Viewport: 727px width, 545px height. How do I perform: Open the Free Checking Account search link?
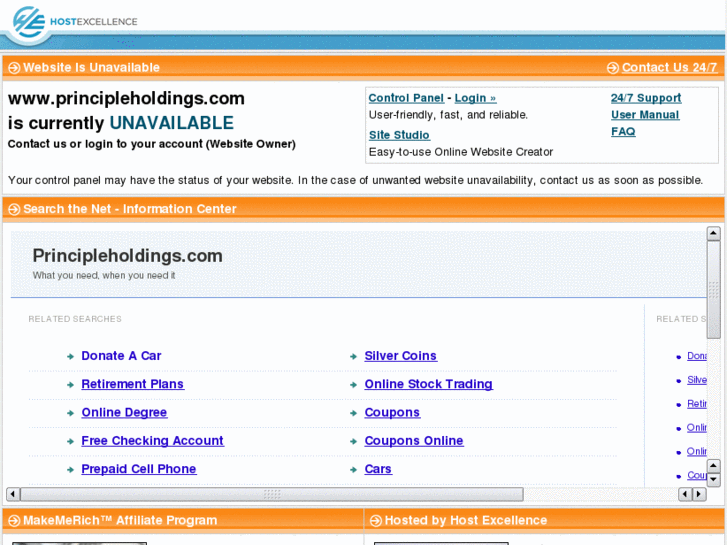coord(153,441)
